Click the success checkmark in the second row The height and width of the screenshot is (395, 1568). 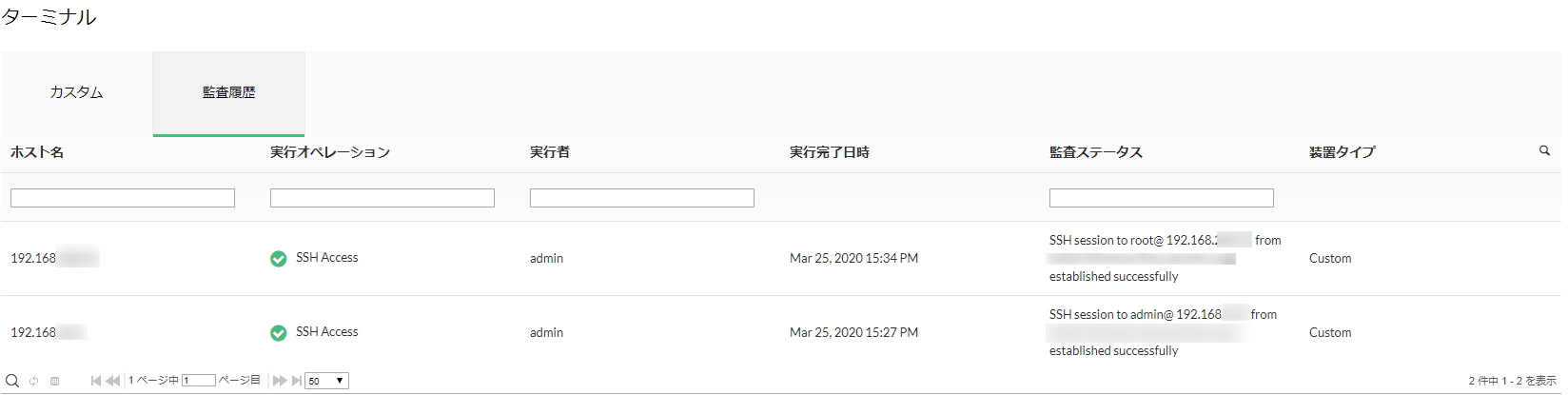279,333
